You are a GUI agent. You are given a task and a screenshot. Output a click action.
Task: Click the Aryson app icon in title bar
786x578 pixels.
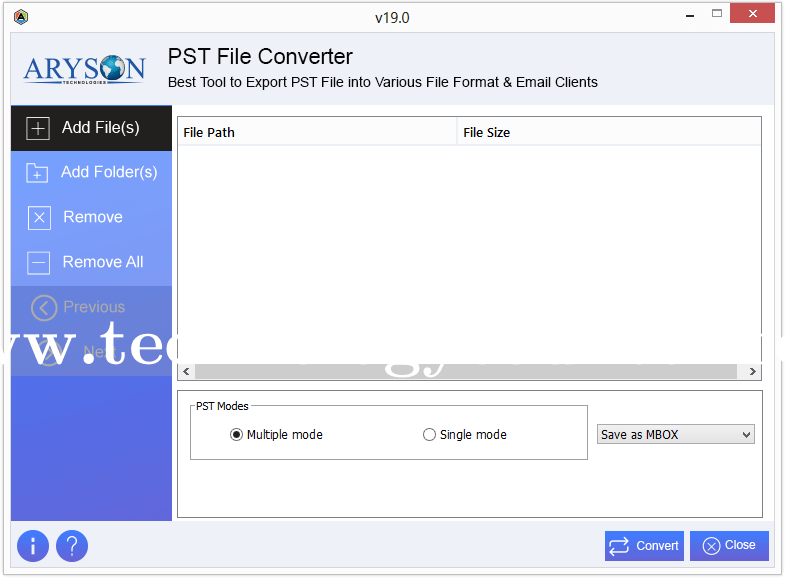coord(21,17)
